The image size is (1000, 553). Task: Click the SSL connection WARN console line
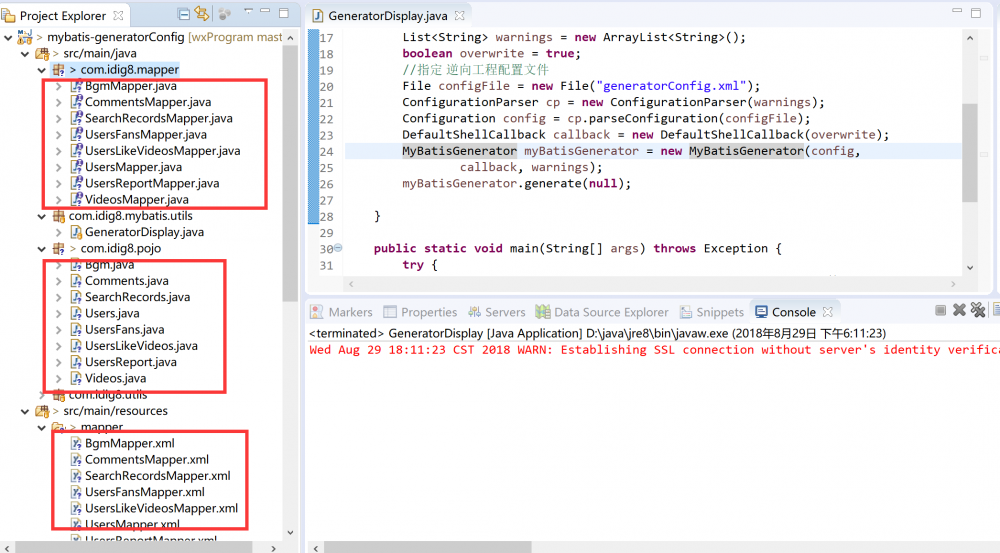point(654,350)
